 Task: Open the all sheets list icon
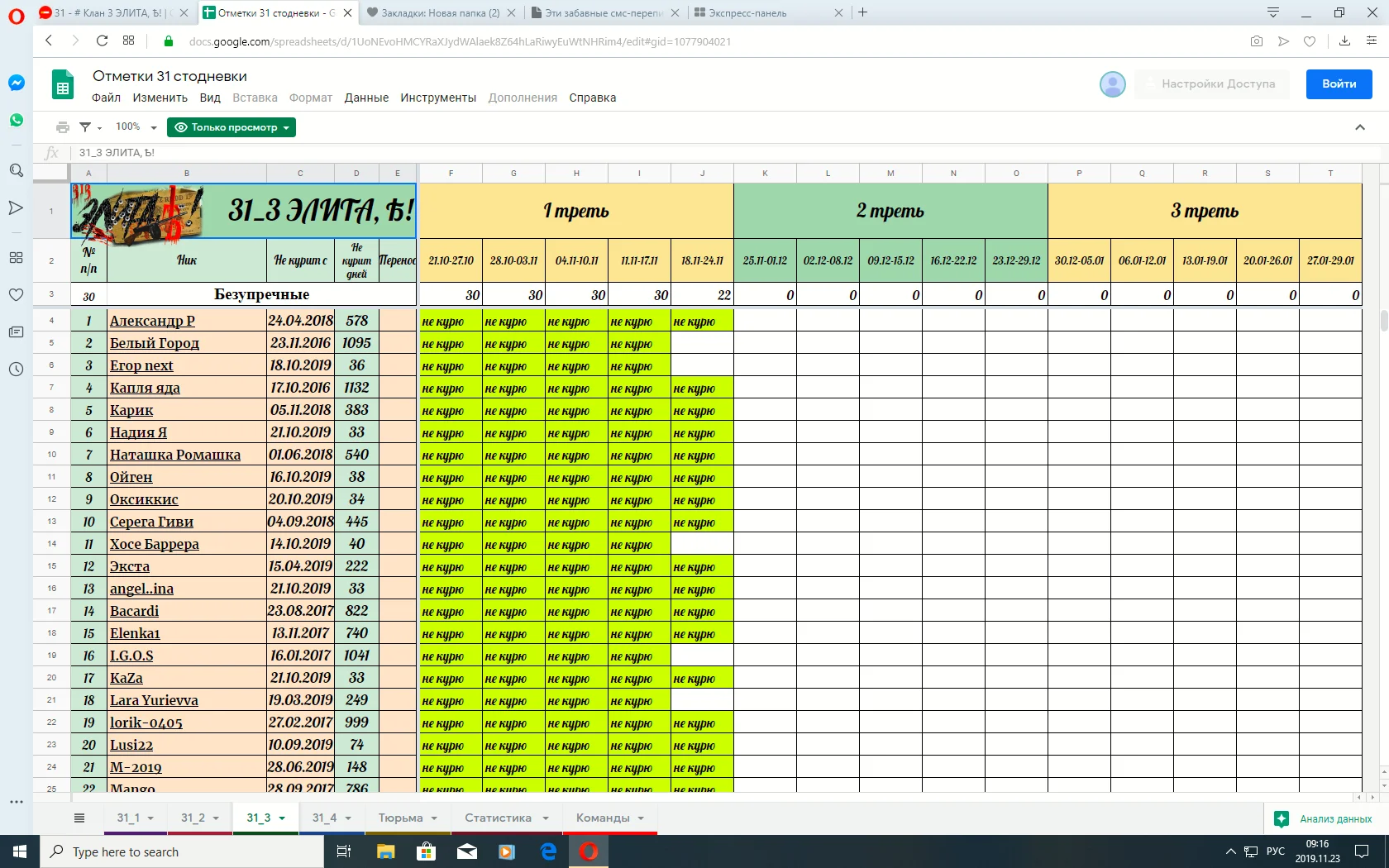click(79, 818)
